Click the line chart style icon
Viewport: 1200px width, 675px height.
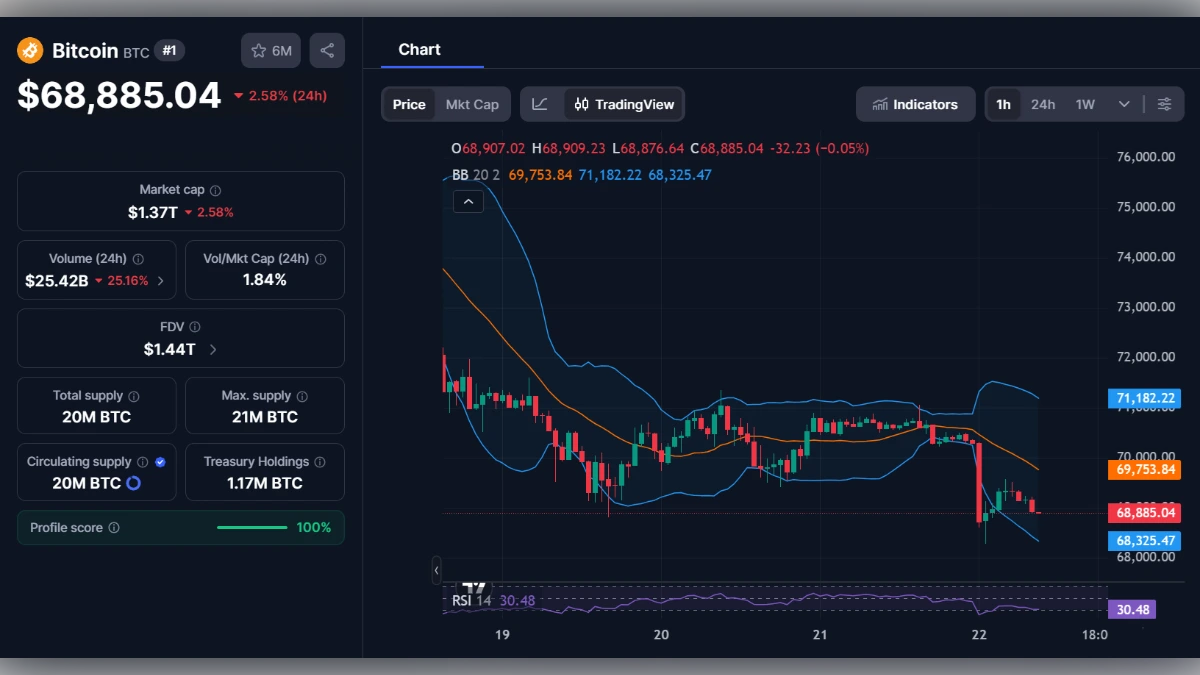540,103
